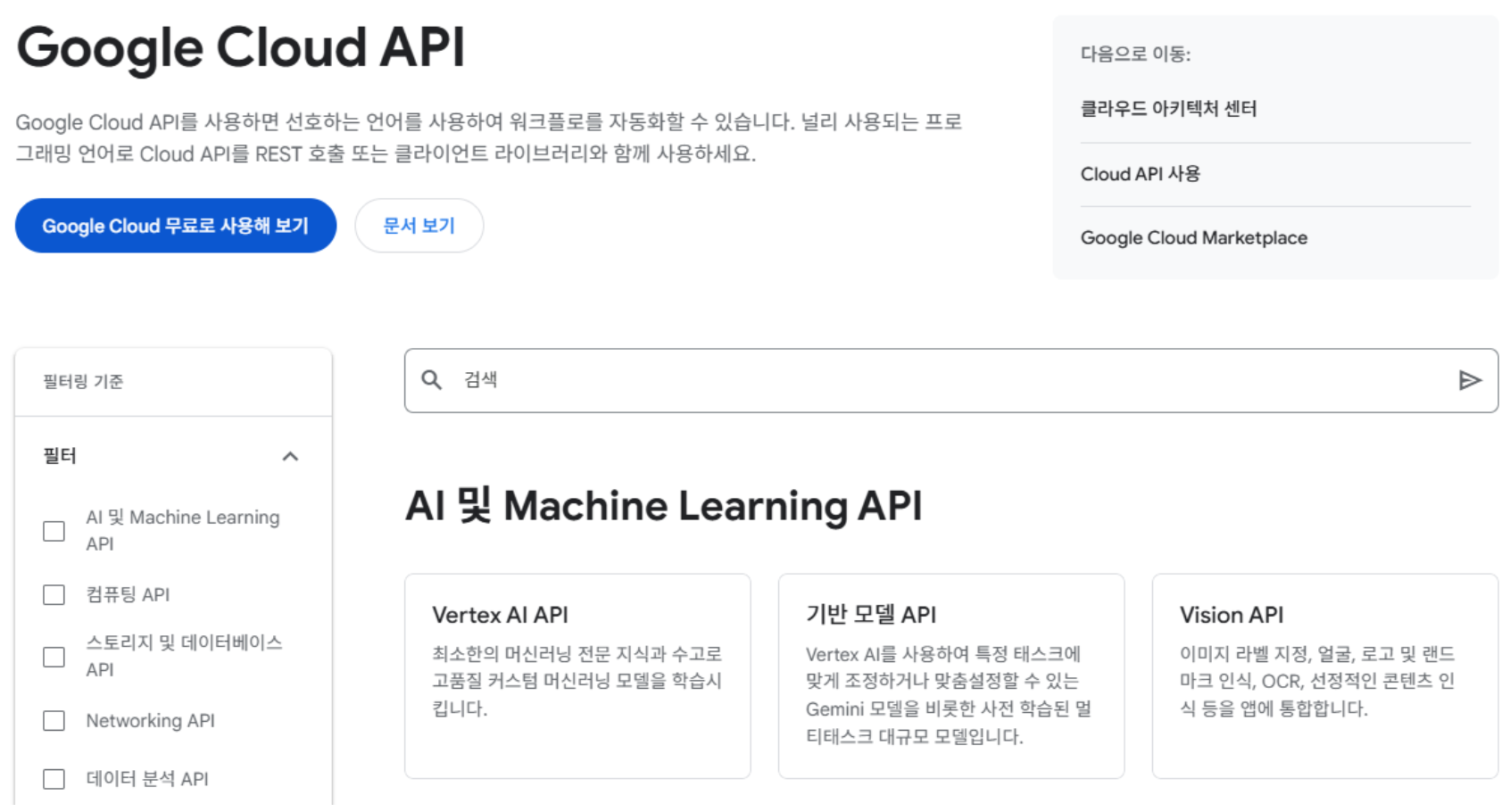Open the Vertex AI API card
1510x812 pixels.
(x=577, y=676)
